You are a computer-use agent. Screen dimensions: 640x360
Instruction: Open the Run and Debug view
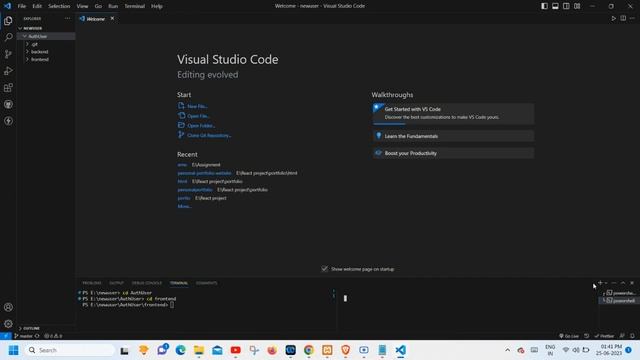(x=8, y=71)
